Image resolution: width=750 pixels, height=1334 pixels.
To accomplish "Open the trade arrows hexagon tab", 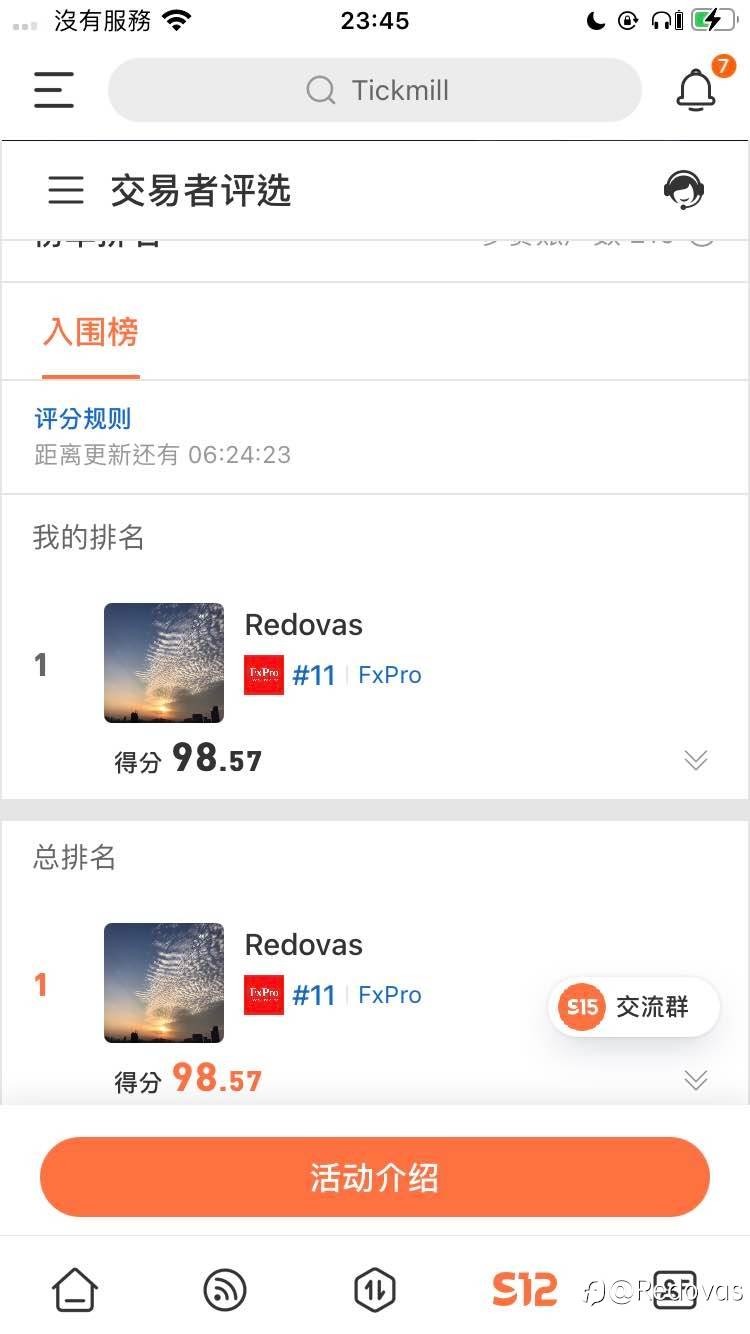I will (375, 1289).
